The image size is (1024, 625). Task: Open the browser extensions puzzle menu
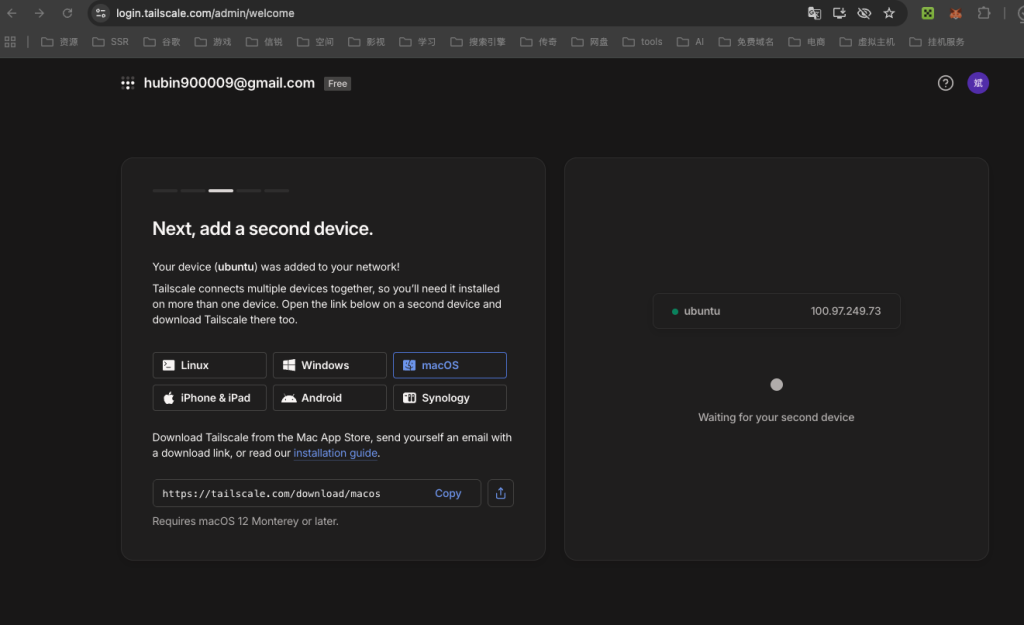982,14
